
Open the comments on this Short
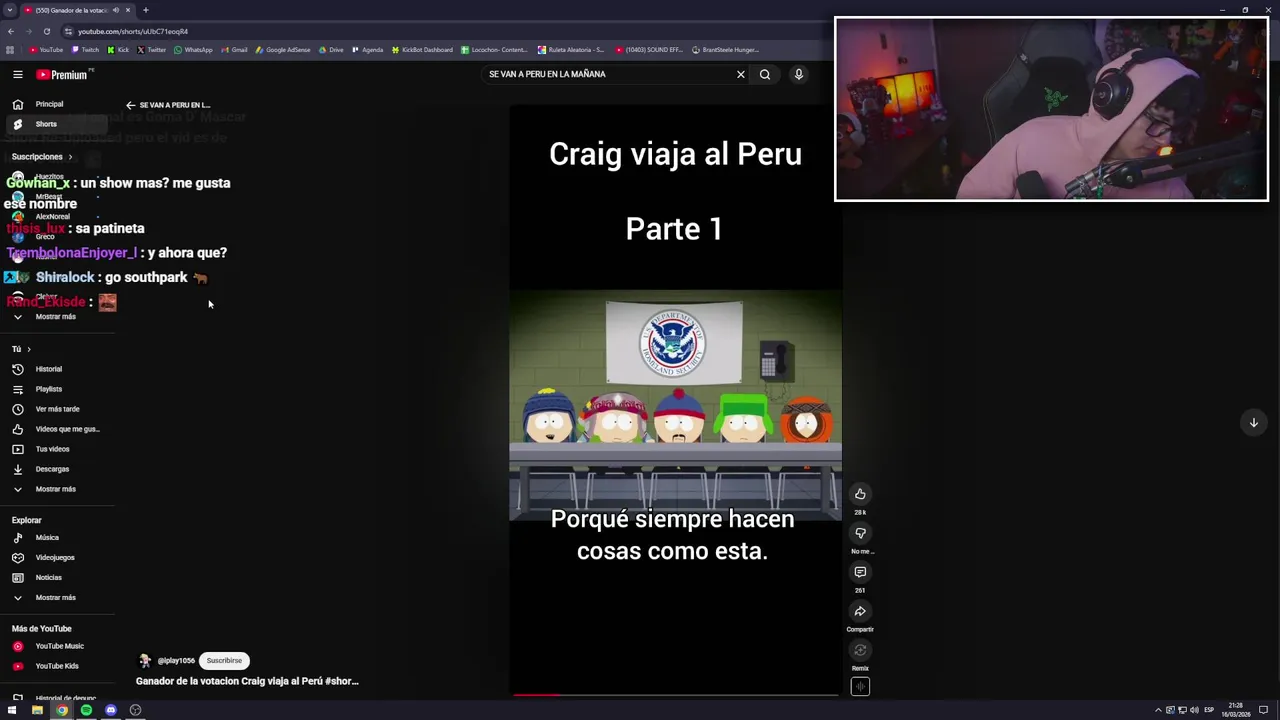[860, 572]
